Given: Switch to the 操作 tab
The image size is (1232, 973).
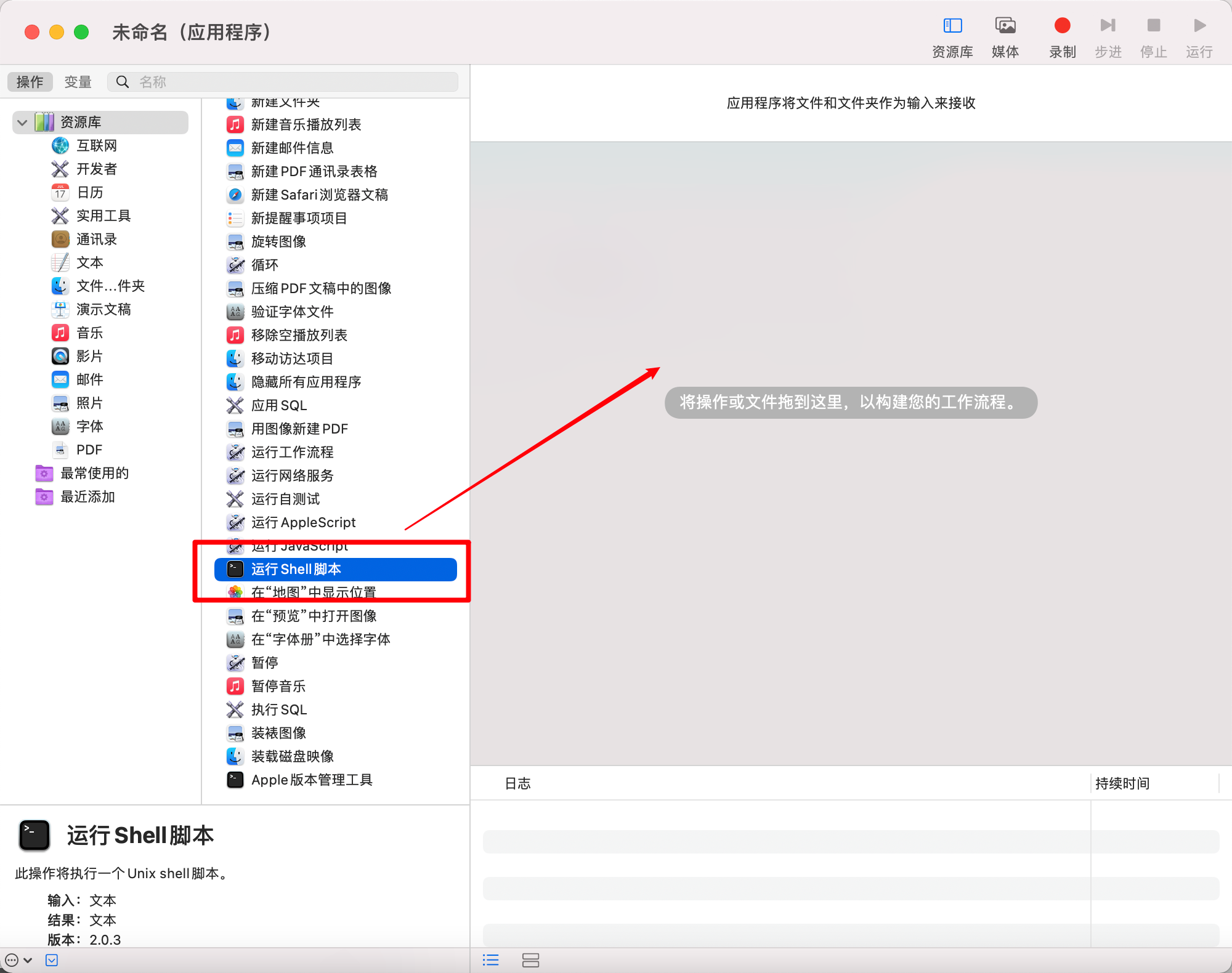Looking at the screenshot, I should (30, 81).
